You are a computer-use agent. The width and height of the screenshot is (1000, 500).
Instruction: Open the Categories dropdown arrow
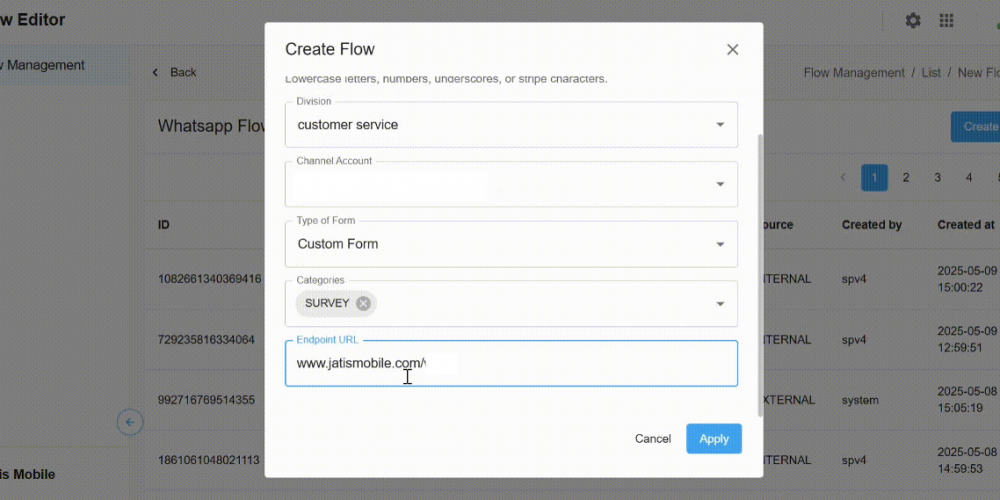pyautogui.click(x=719, y=304)
